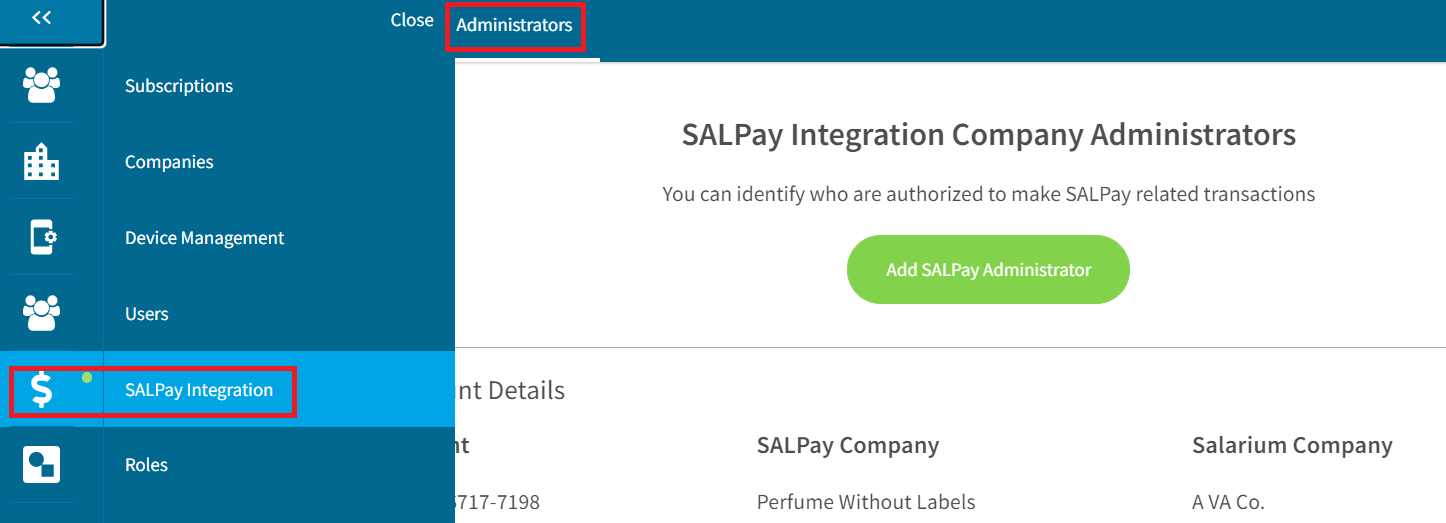
Task: Click the green notification dot beside dollar icon
Action: point(87,377)
